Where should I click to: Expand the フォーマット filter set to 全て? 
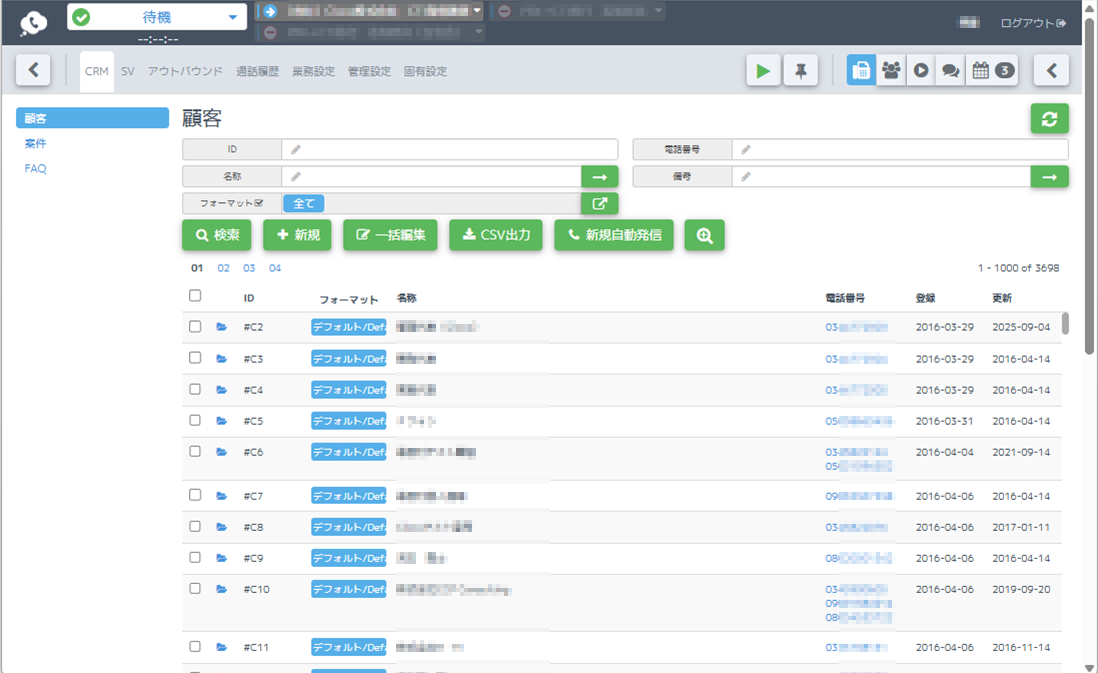598,203
